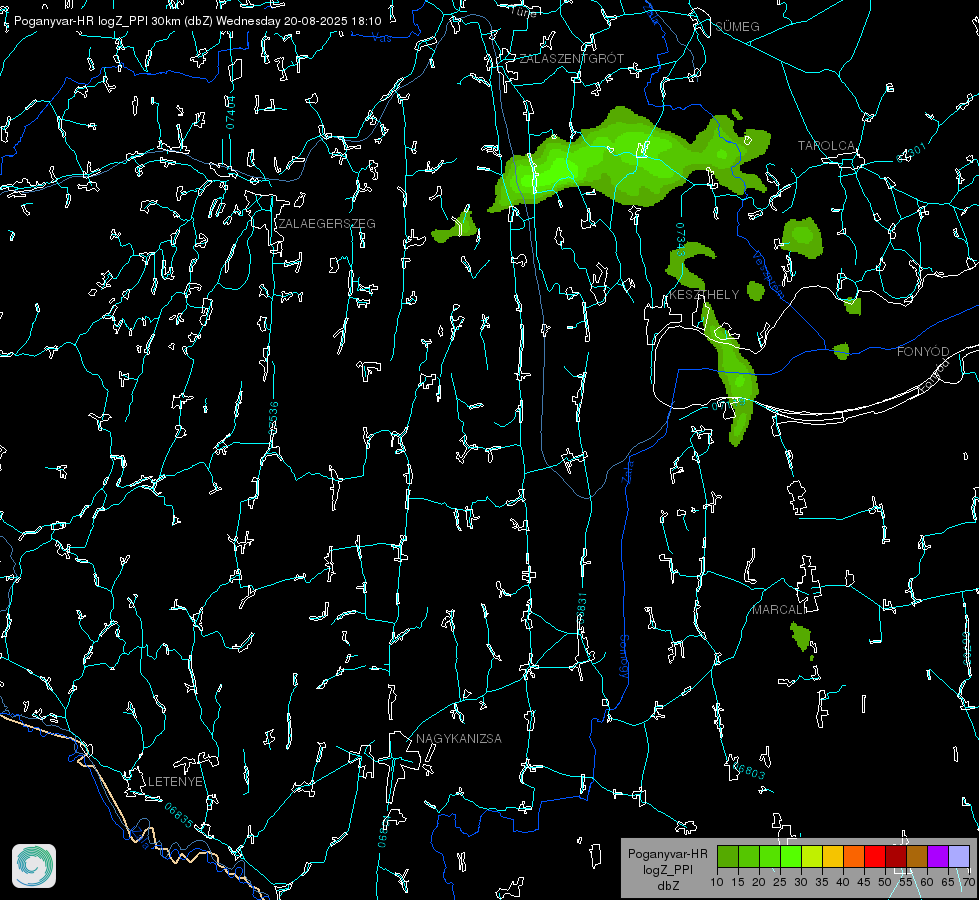Click the 70 value on legend scale

968,882
